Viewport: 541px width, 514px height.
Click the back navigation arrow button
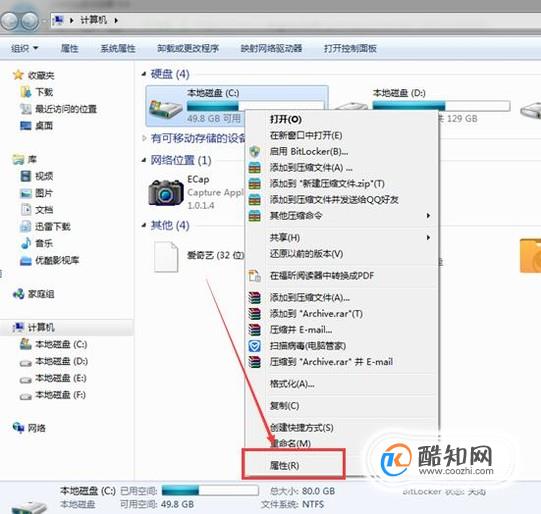point(9,21)
